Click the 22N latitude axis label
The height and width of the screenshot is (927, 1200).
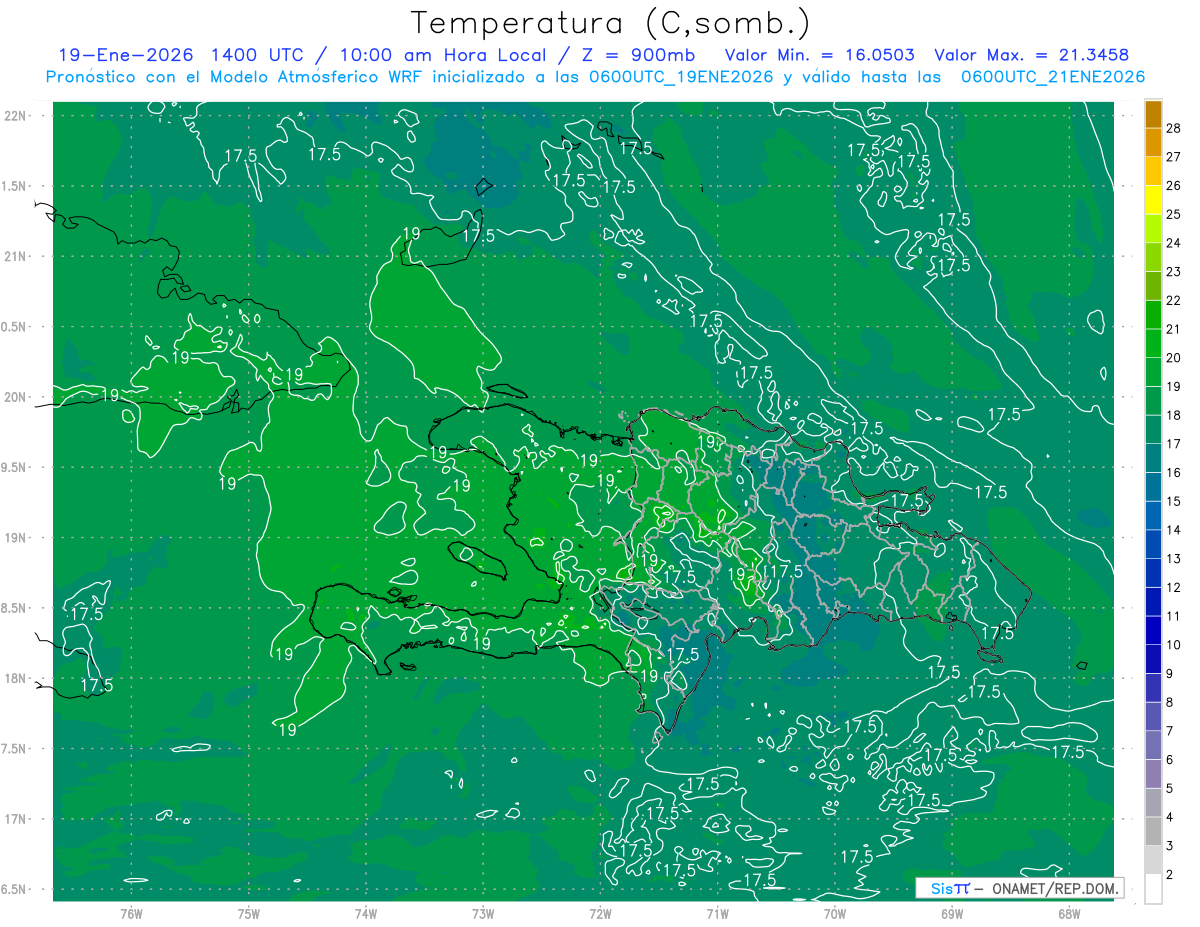(x=16, y=116)
